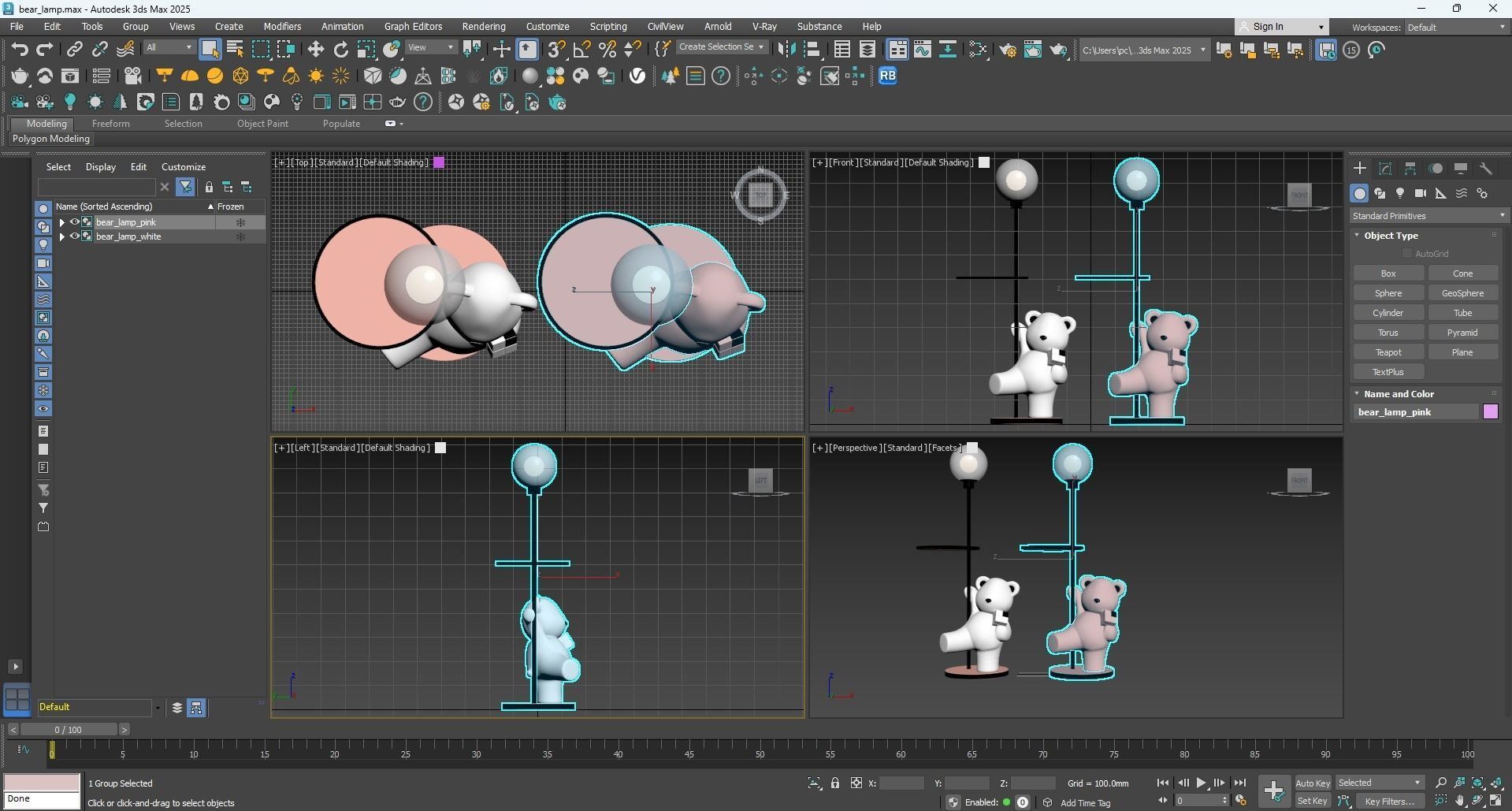Toggle Set Key mode
Viewport: 1512px width, 811px height.
(x=1312, y=801)
